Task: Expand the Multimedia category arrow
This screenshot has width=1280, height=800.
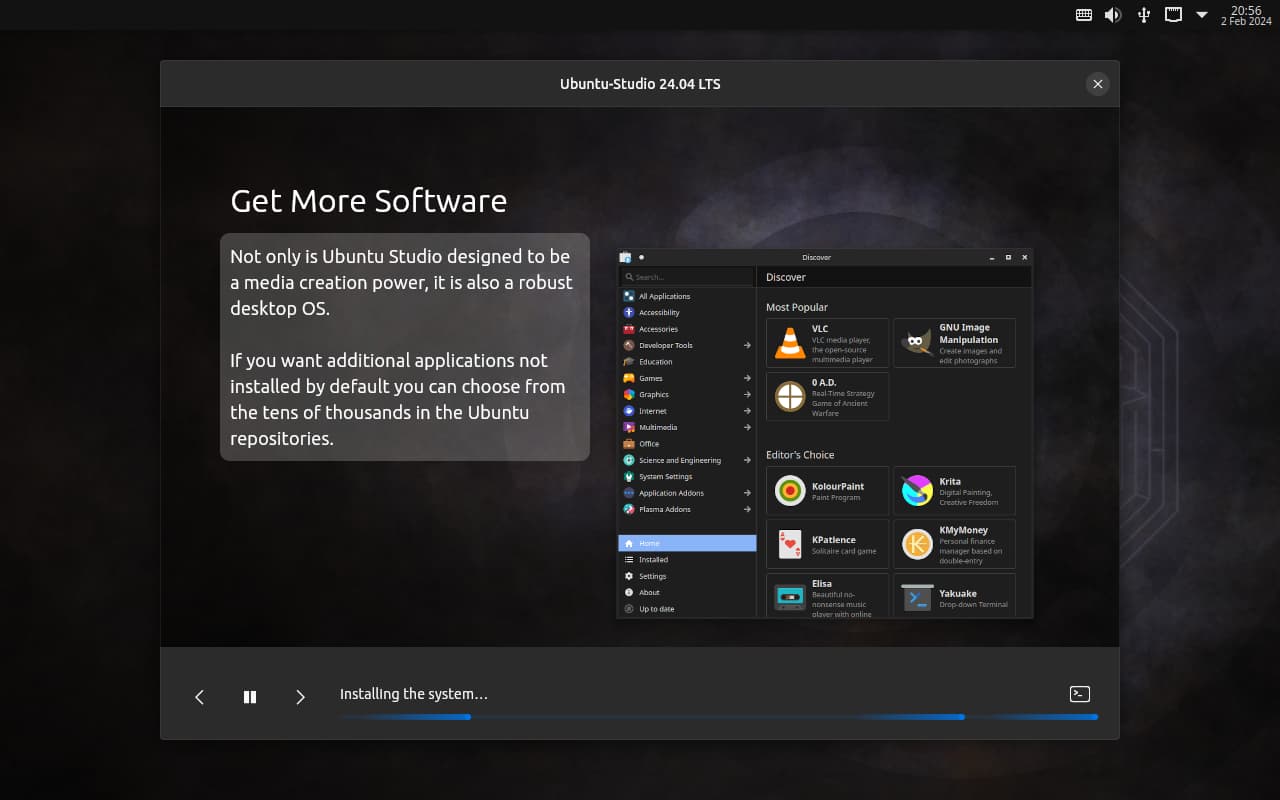Action: [x=747, y=427]
